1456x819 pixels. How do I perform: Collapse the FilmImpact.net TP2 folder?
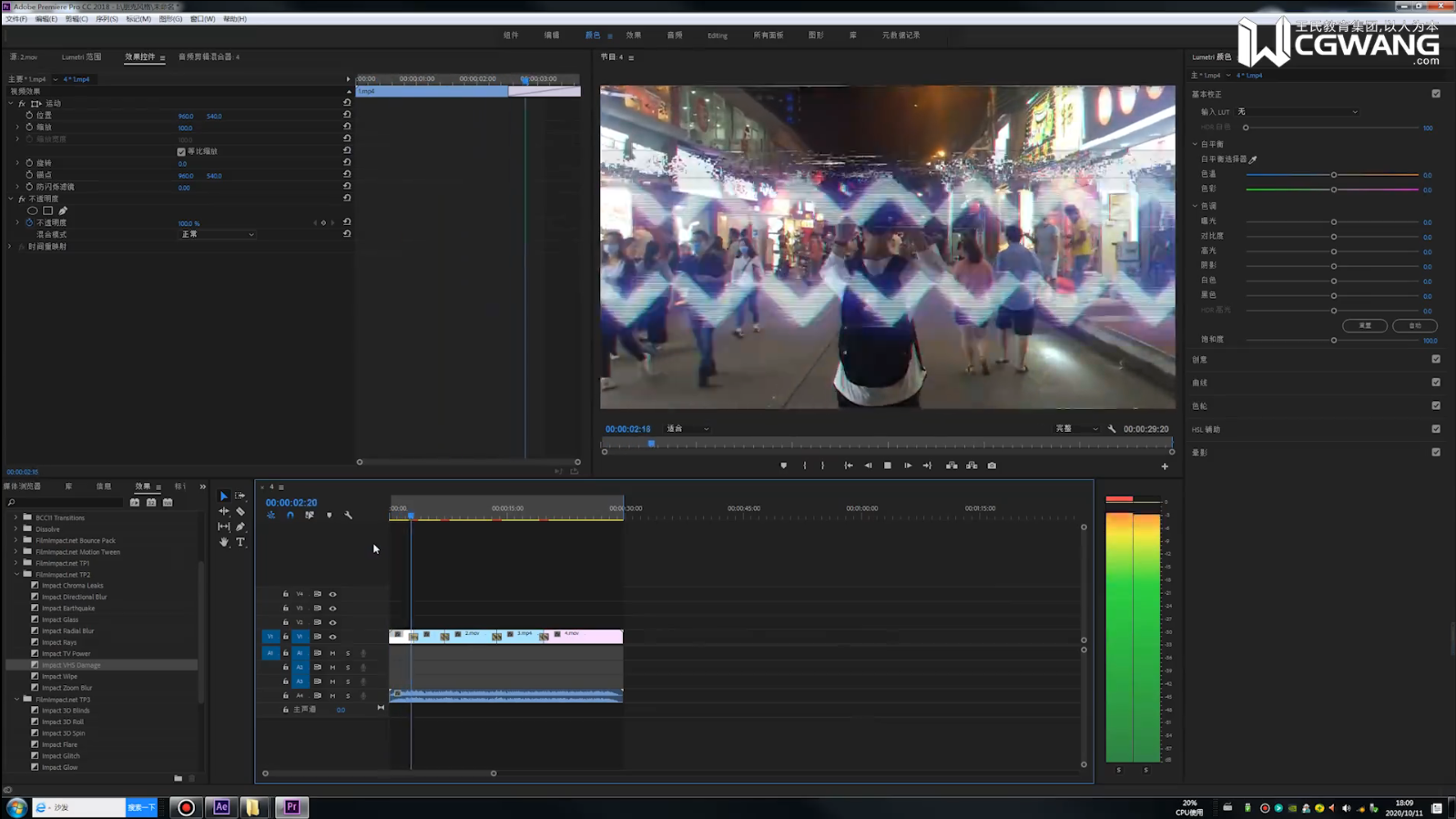(x=16, y=575)
